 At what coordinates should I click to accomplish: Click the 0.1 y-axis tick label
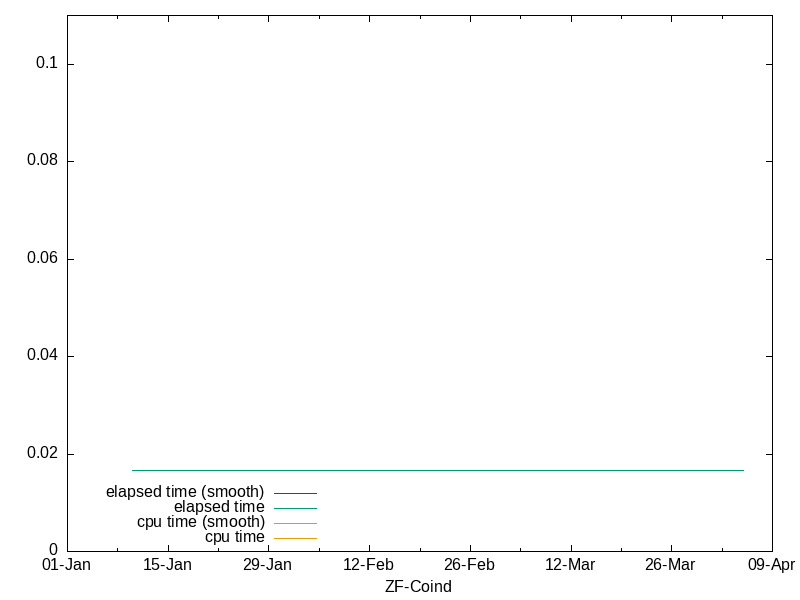point(47,63)
